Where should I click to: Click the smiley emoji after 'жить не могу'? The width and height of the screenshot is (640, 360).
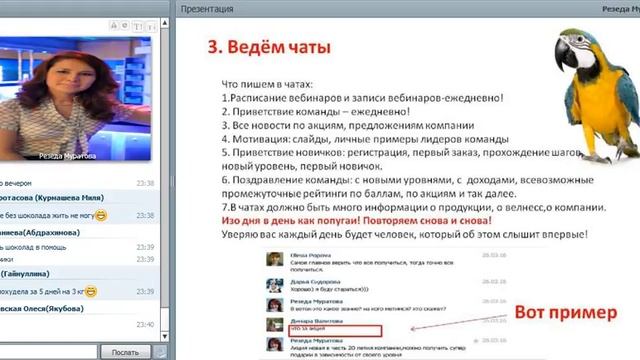tap(101, 215)
